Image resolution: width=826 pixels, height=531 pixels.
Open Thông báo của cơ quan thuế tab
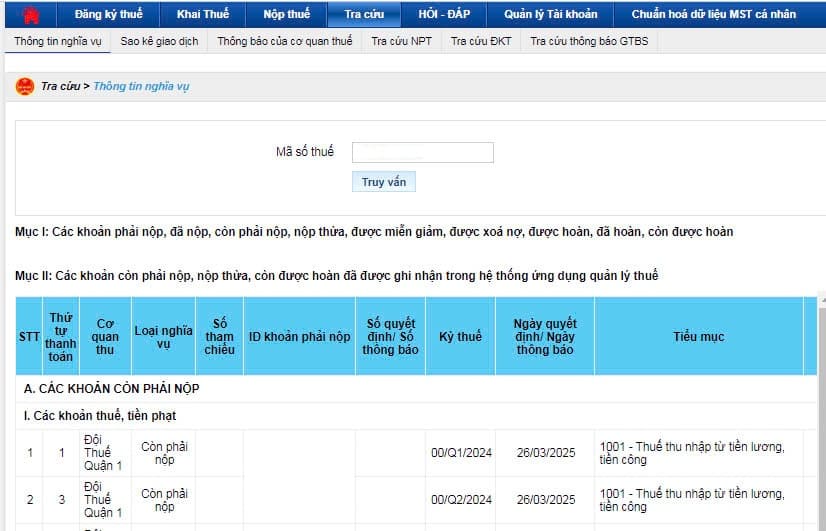click(x=284, y=41)
